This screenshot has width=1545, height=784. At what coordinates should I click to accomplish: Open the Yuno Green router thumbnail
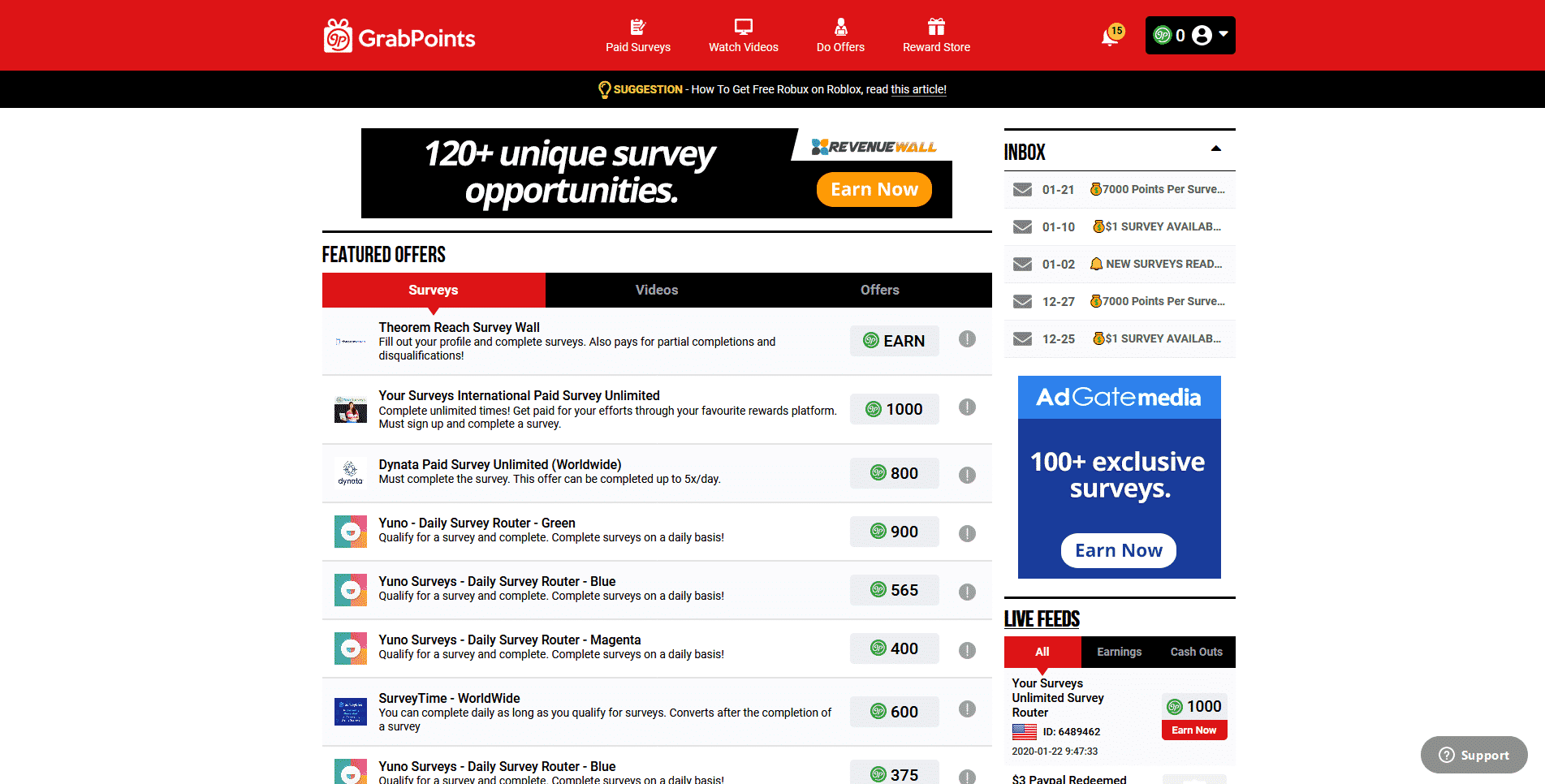click(x=351, y=532)
